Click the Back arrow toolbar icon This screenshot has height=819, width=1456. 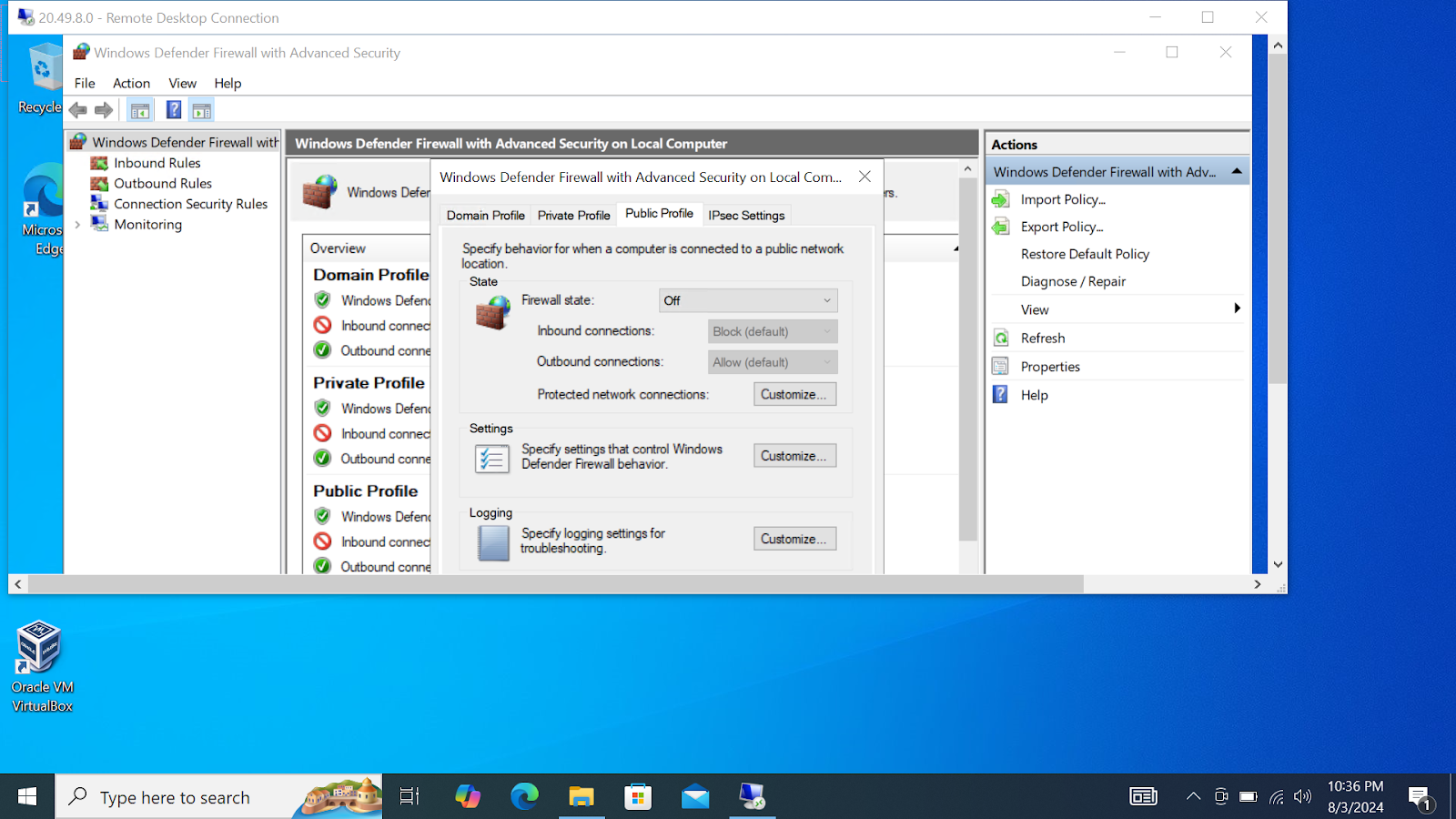coord(78,110)
